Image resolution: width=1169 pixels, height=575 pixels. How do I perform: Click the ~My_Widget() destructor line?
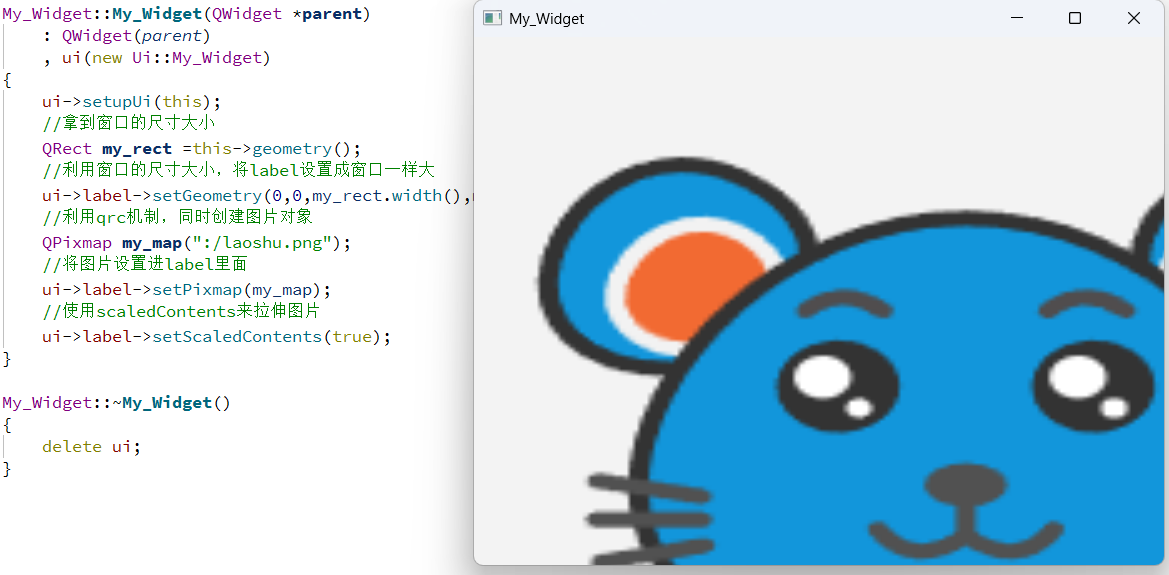[x=116, y=403]
